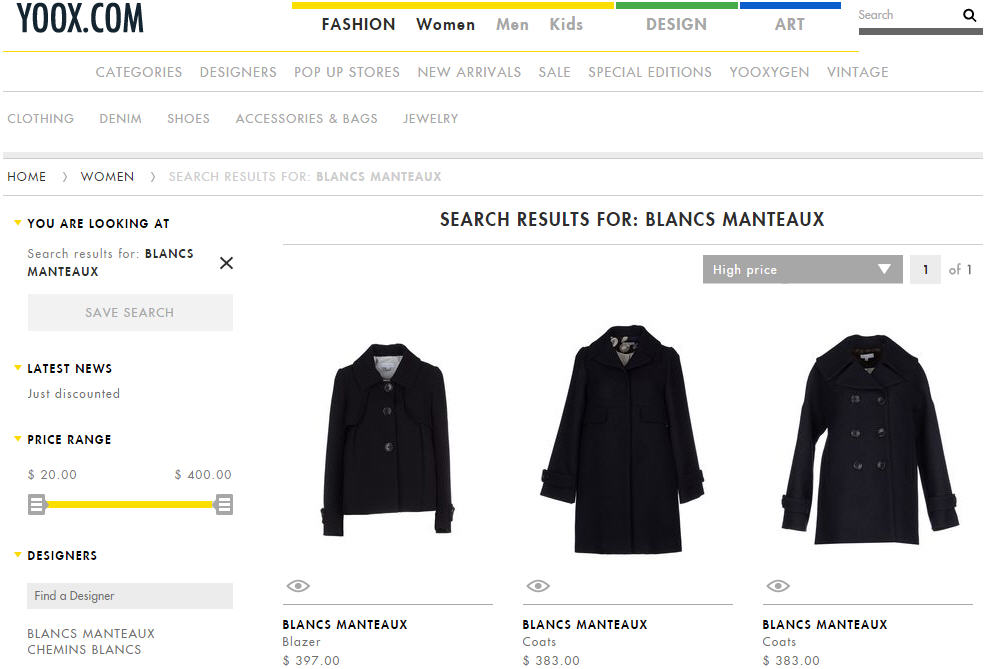Open quick view for the Blazer
The height and width of the screenshot is (669, 987).
[x=298, y=586]
